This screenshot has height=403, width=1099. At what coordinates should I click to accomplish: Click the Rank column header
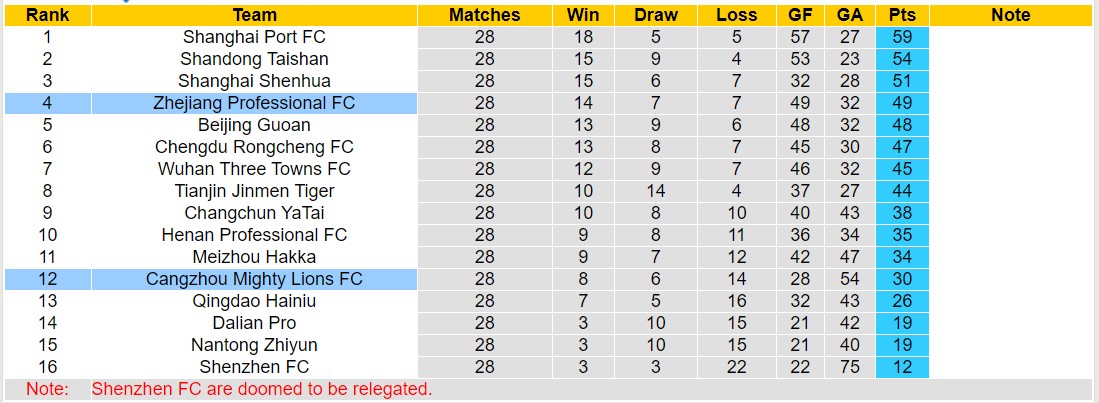(46, 15)
